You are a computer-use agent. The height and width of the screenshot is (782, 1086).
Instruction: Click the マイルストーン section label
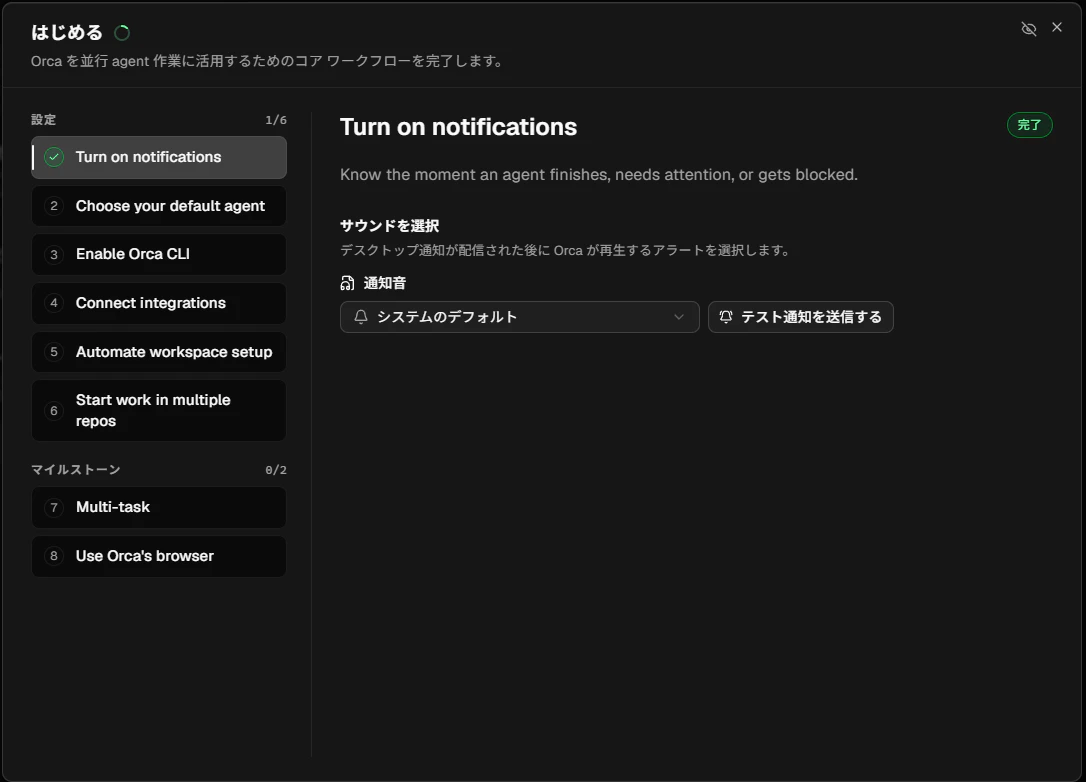click(75, 470)
